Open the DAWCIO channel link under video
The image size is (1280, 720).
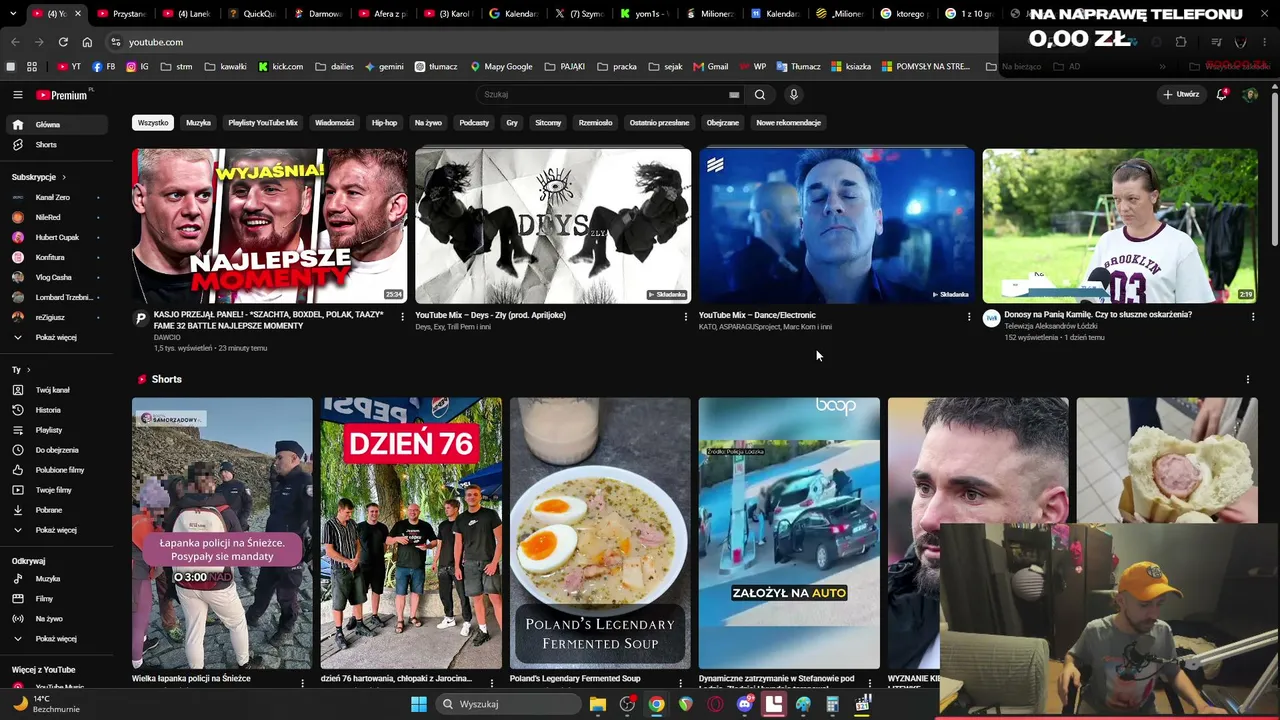pyautogui.click(x=167, y=338)
